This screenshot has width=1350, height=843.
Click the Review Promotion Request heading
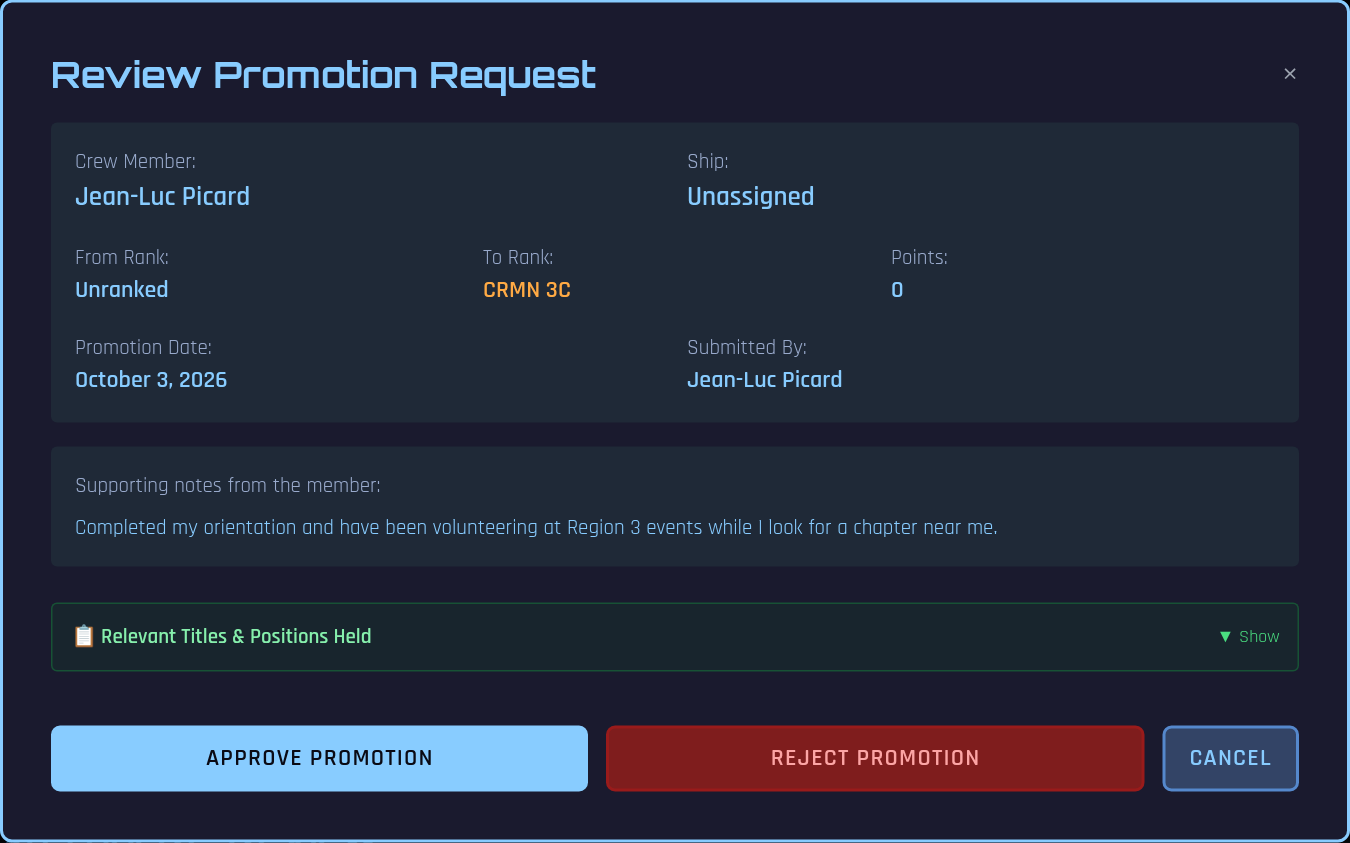point(323,75)
